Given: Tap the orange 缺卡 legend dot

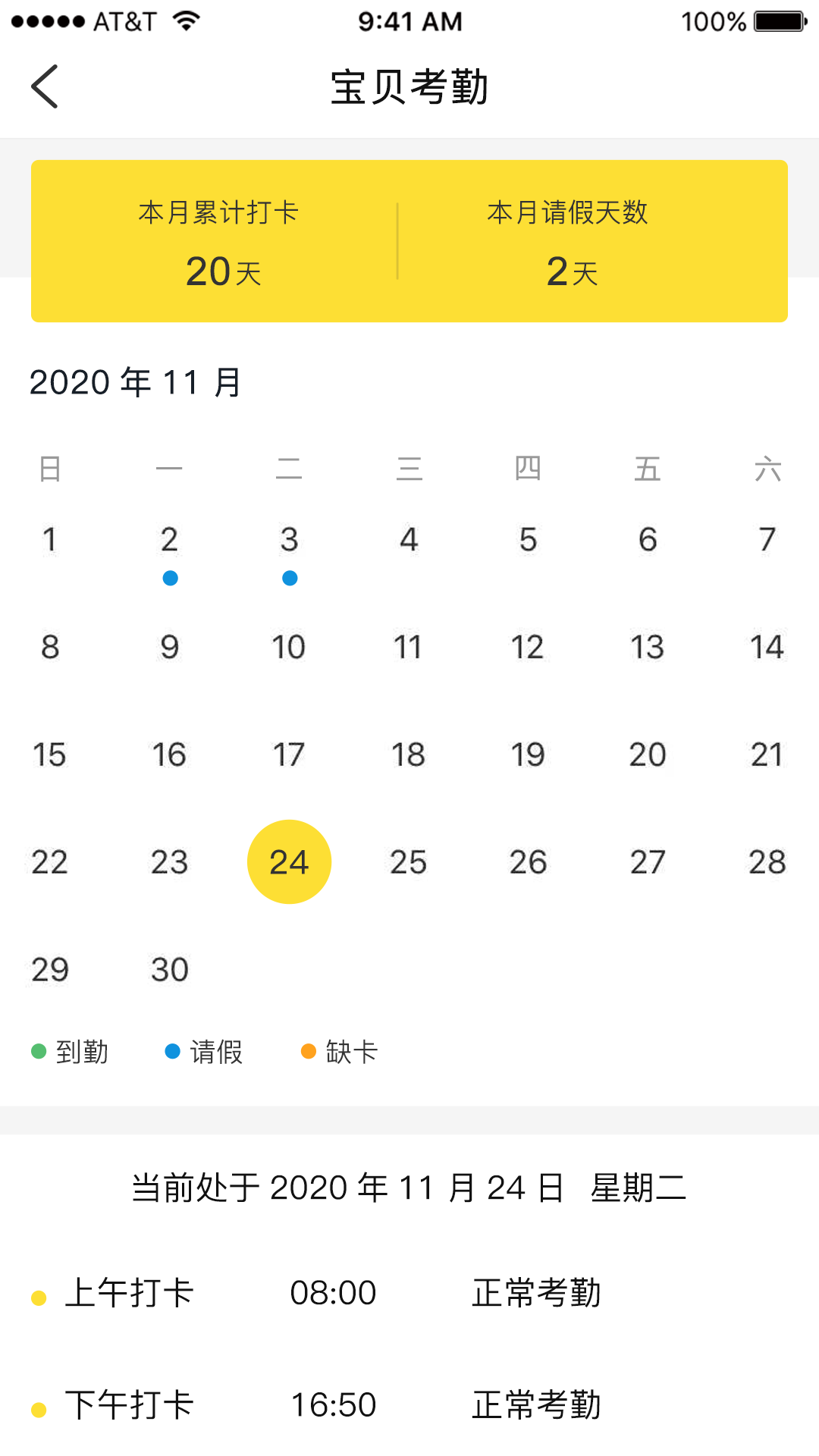Looking at the screenshot, I should (x=309, y=1051).
